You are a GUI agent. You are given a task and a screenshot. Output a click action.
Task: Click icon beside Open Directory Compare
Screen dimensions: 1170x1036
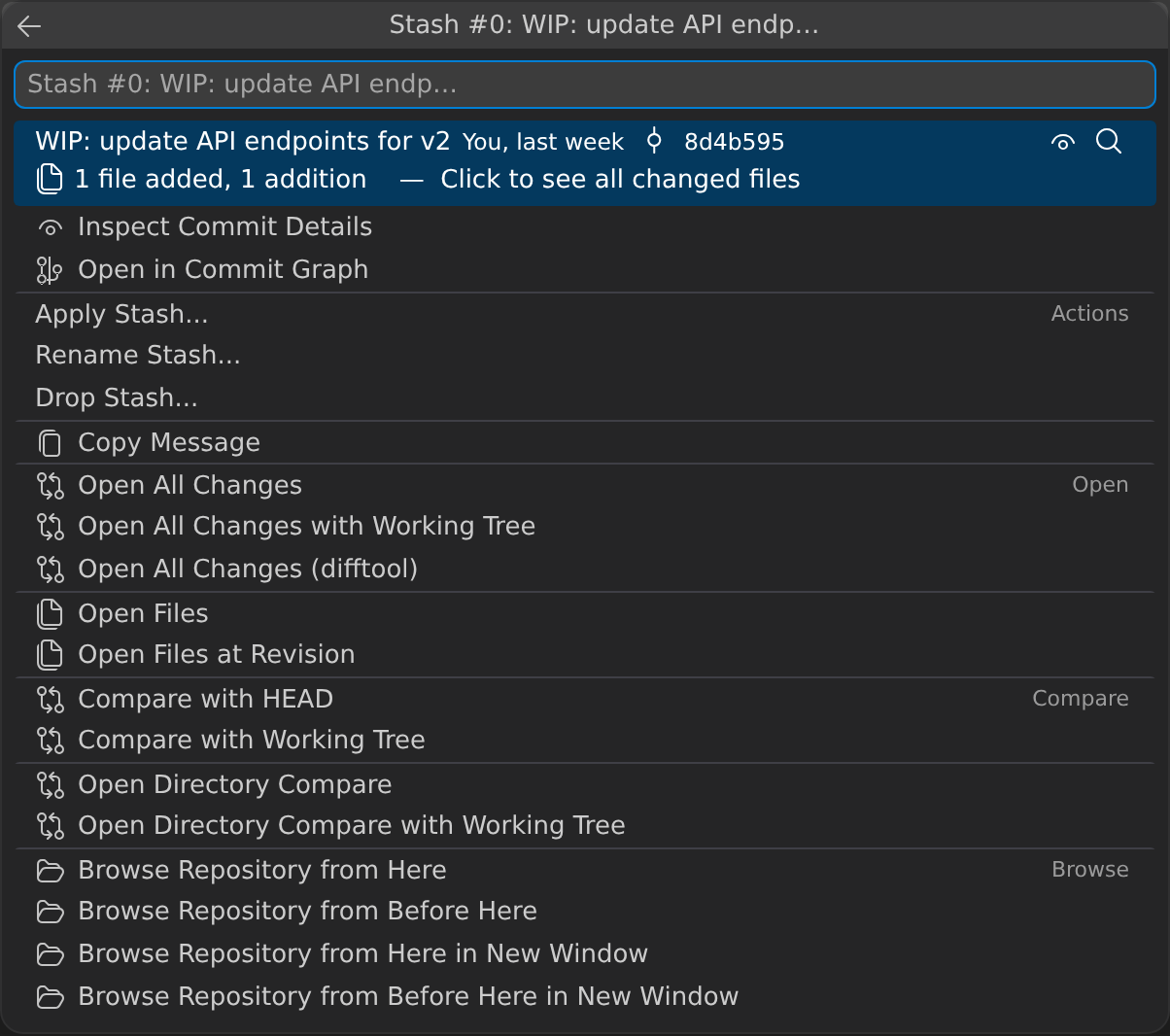pyautogui.click(x=50, y=785)
